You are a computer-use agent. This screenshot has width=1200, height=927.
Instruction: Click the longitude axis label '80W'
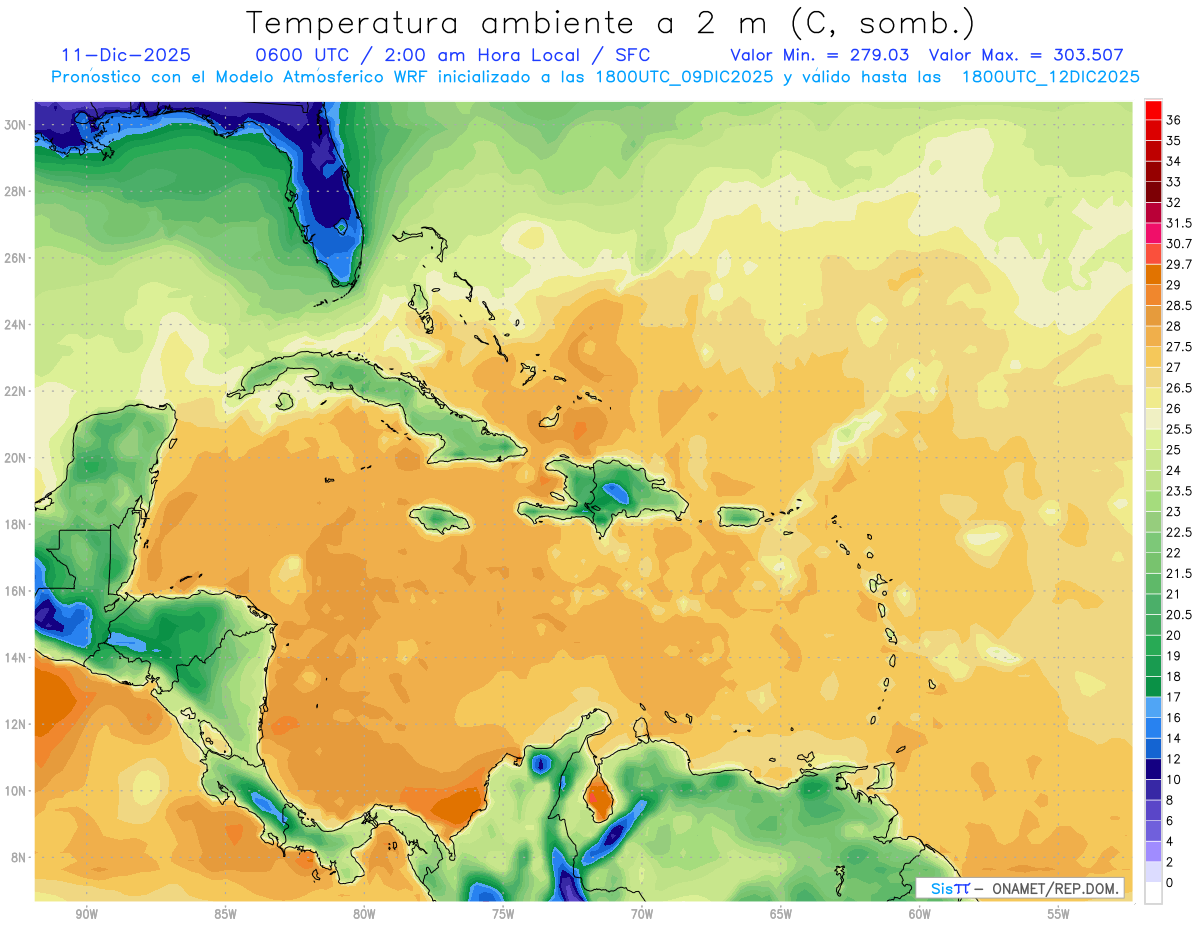(x=364, y=915)
